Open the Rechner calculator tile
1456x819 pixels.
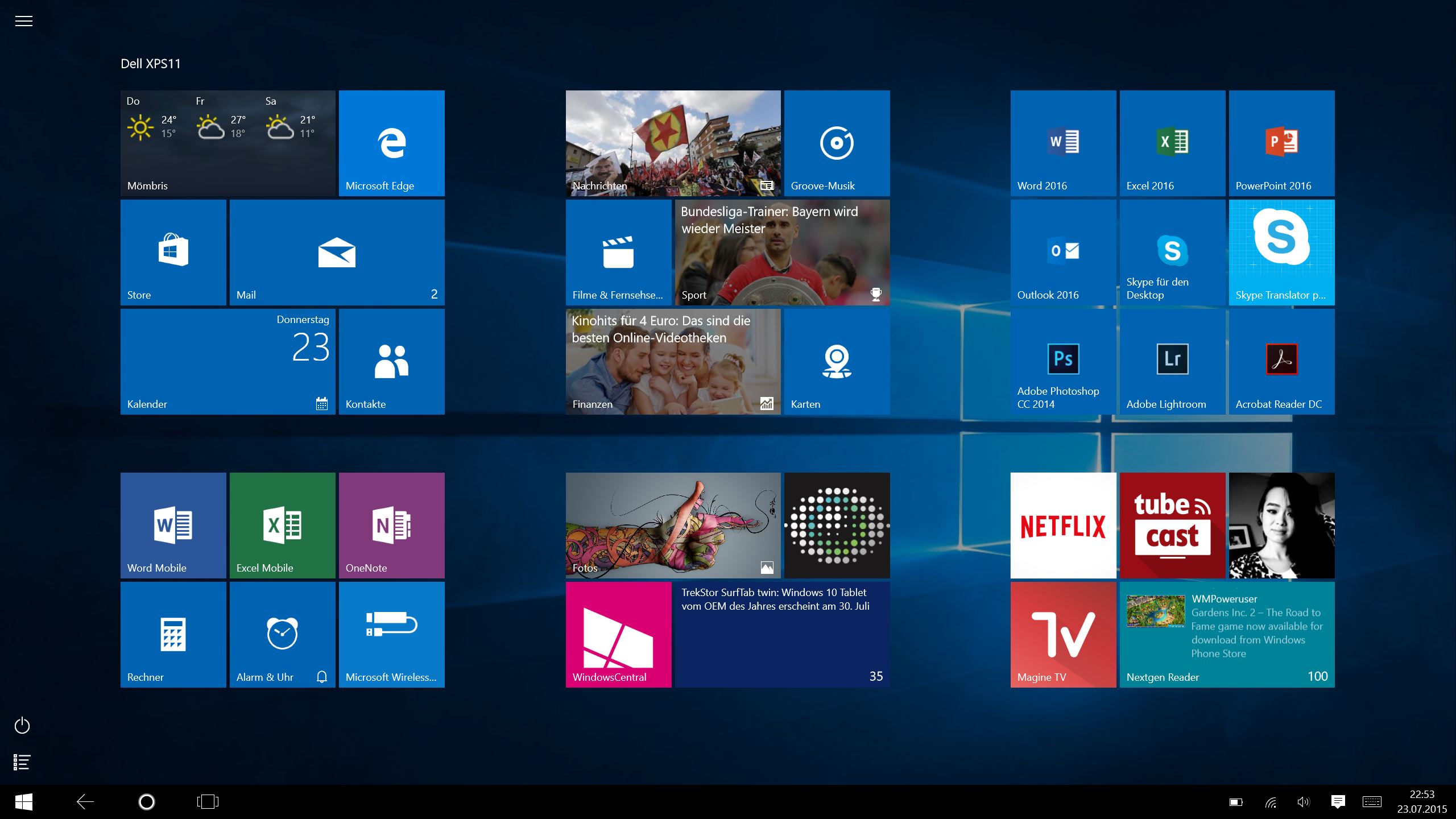[x=173, y=634]
